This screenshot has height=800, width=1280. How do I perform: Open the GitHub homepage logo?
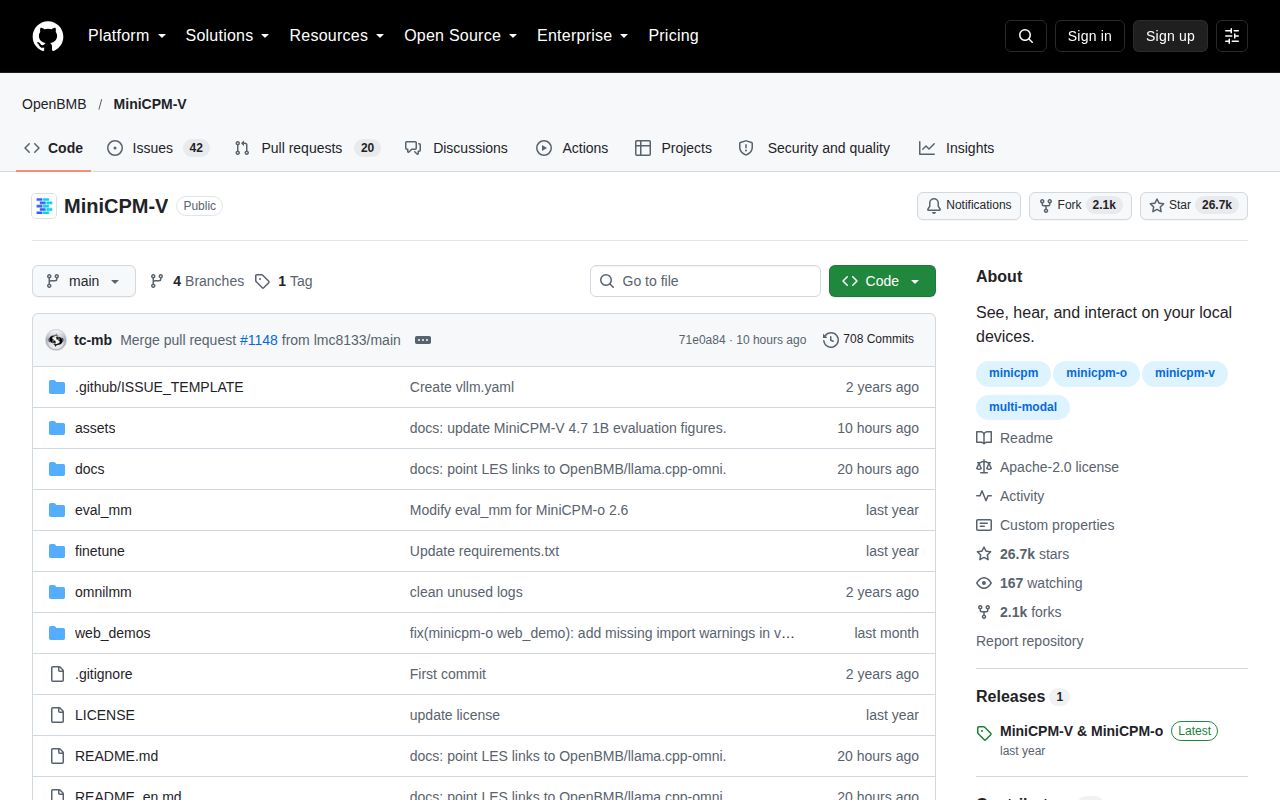tap(48, 36)
